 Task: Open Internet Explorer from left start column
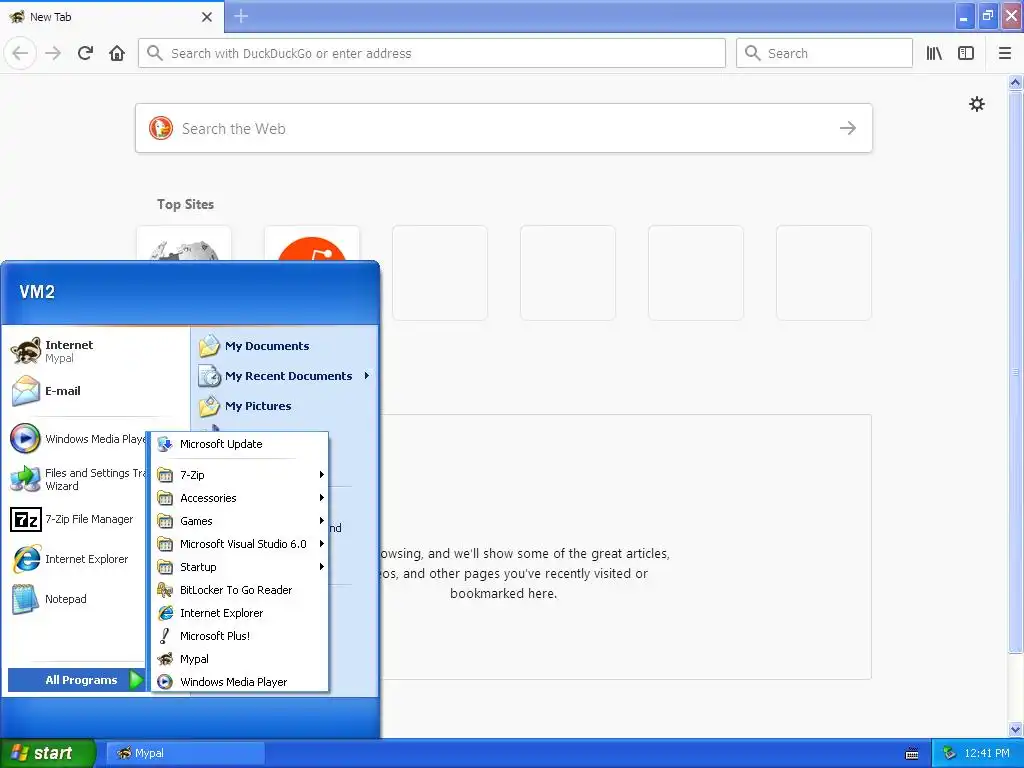click(77, 559)
